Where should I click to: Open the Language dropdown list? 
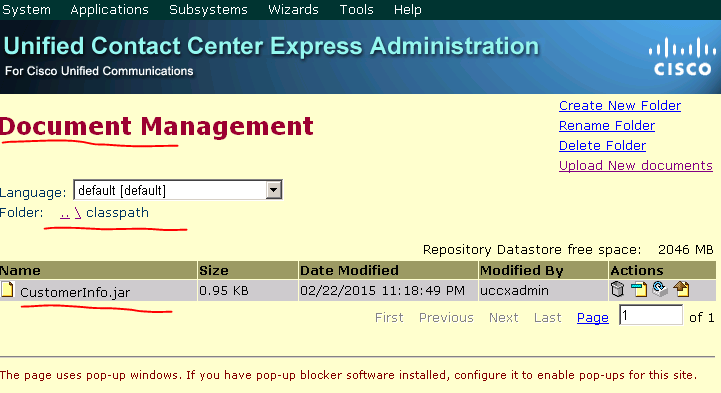pyautogui.click(x=274, y=190)
